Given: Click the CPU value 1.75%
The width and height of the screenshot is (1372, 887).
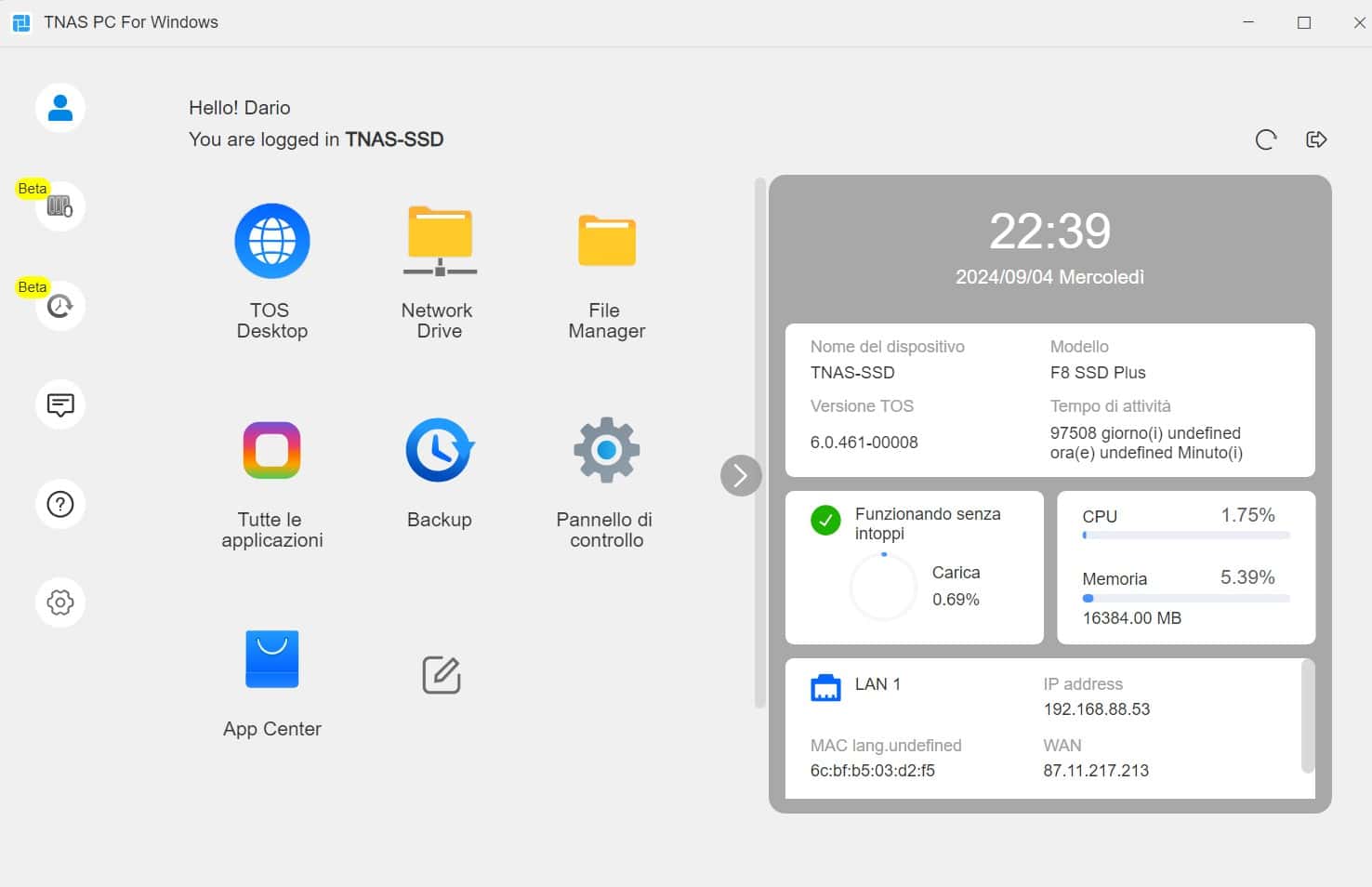Looking at the screenshot, I should (x=1247, y=515).
